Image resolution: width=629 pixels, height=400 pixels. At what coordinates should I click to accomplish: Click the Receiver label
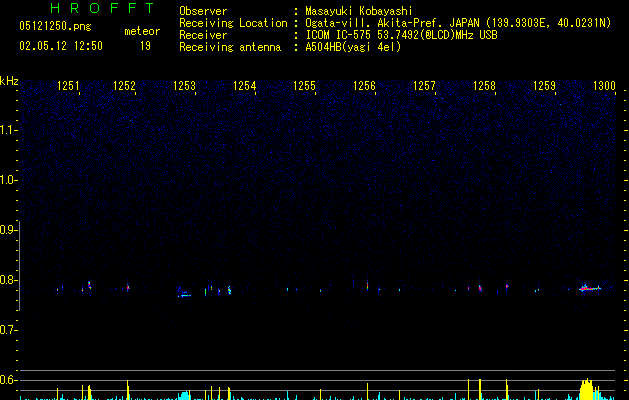point(203,35)
